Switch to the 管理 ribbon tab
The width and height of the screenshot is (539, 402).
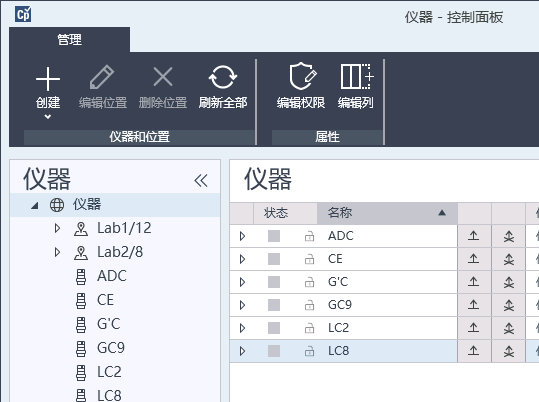tap(69, 40)
